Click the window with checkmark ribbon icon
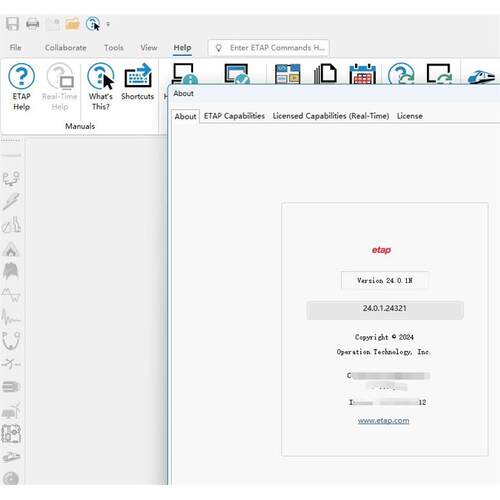 (x=237, y=73)
